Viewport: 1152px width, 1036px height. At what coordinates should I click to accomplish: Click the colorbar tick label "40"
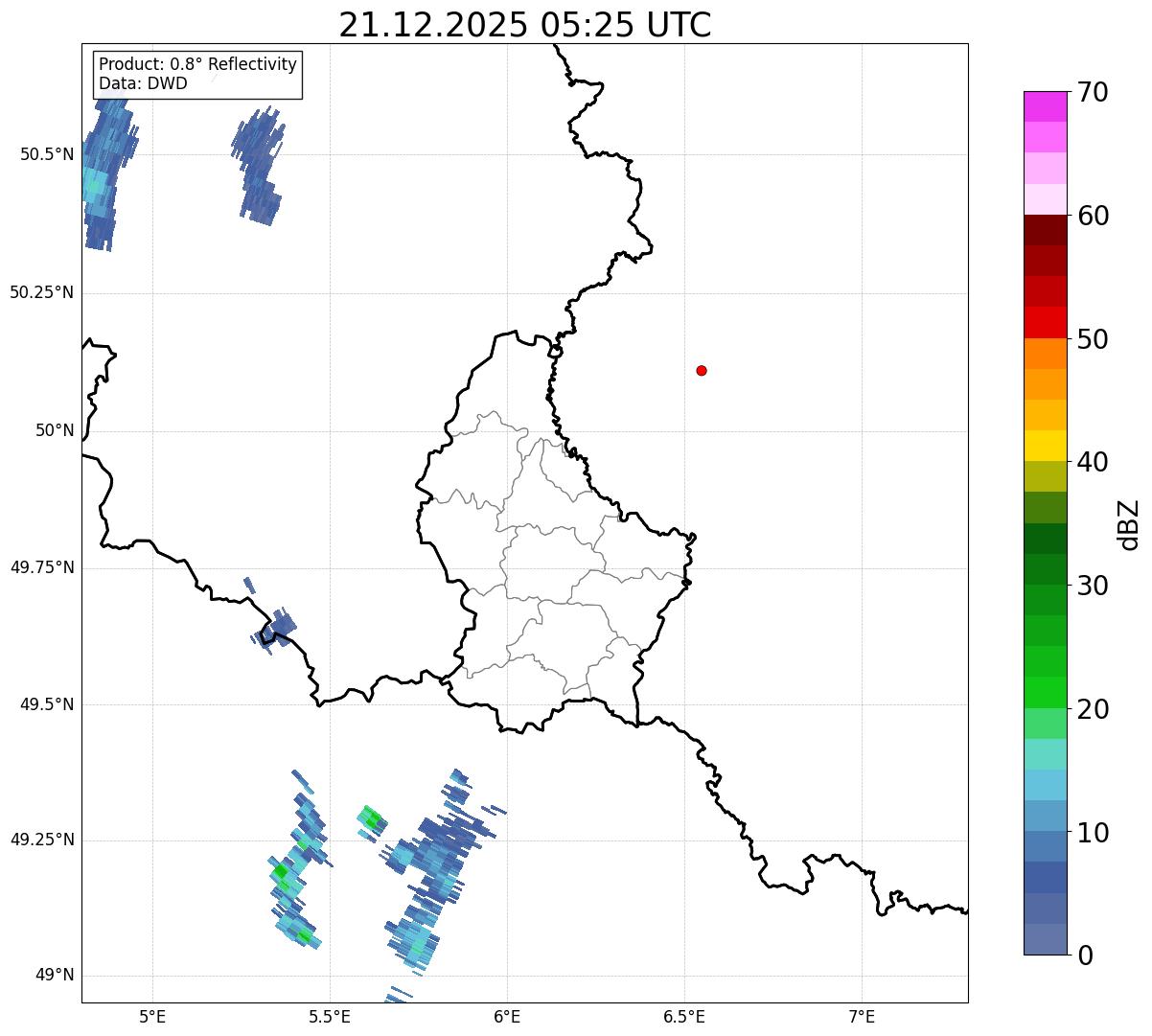coord(1093,462)
